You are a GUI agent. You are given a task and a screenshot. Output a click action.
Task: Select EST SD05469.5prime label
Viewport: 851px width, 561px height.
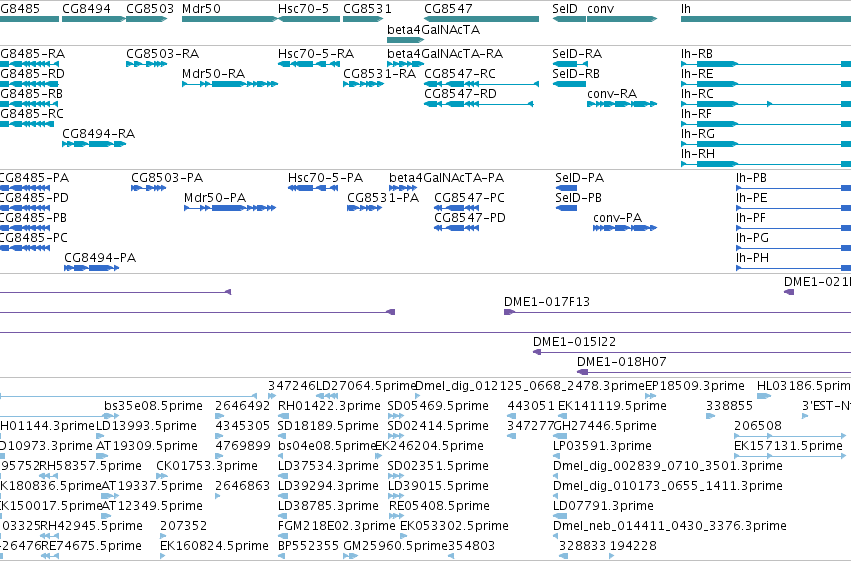coord(438,406)
